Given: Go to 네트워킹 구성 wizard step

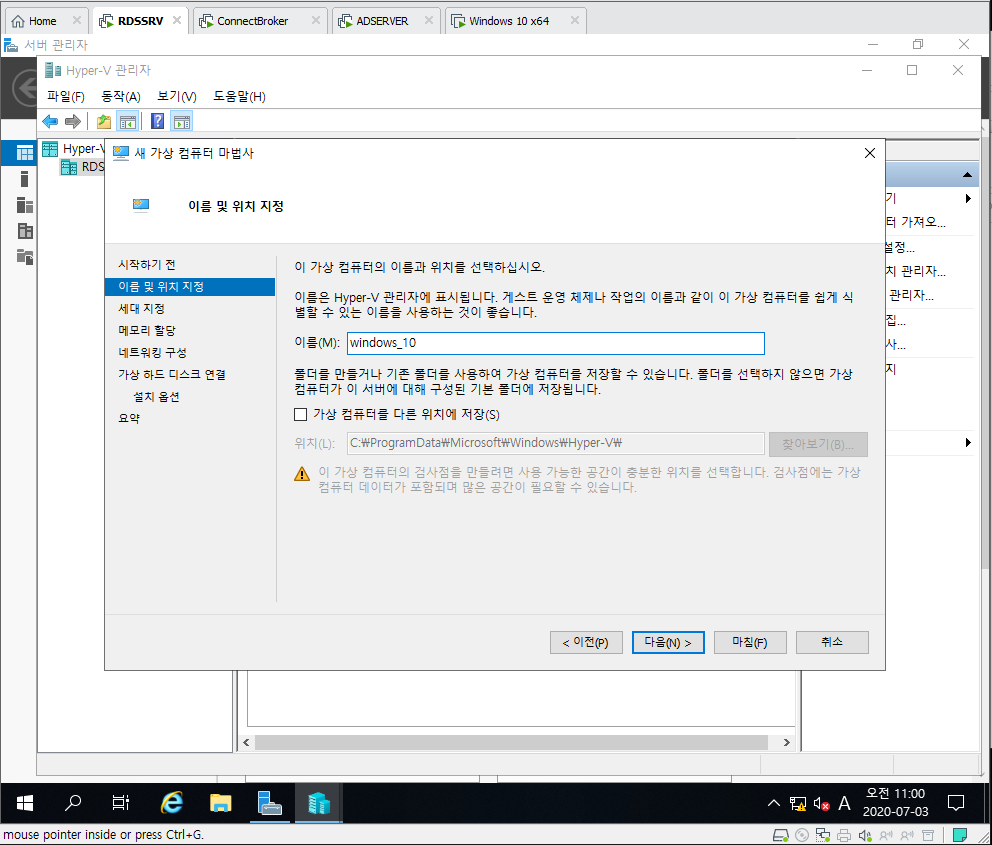Looking at the screenshot, I should pyautogui.click(x=152, y=352).
